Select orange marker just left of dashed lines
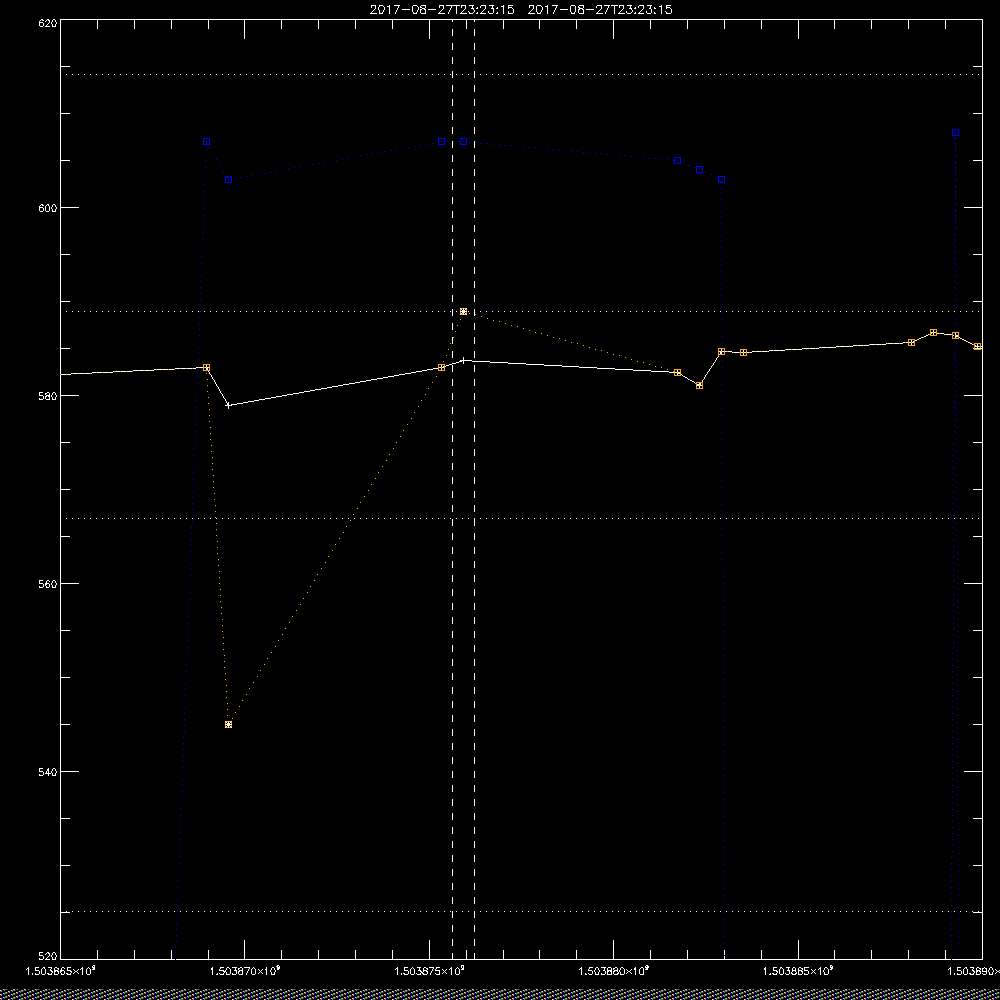The image size is (1000, 1000). [x=441, y=367]
